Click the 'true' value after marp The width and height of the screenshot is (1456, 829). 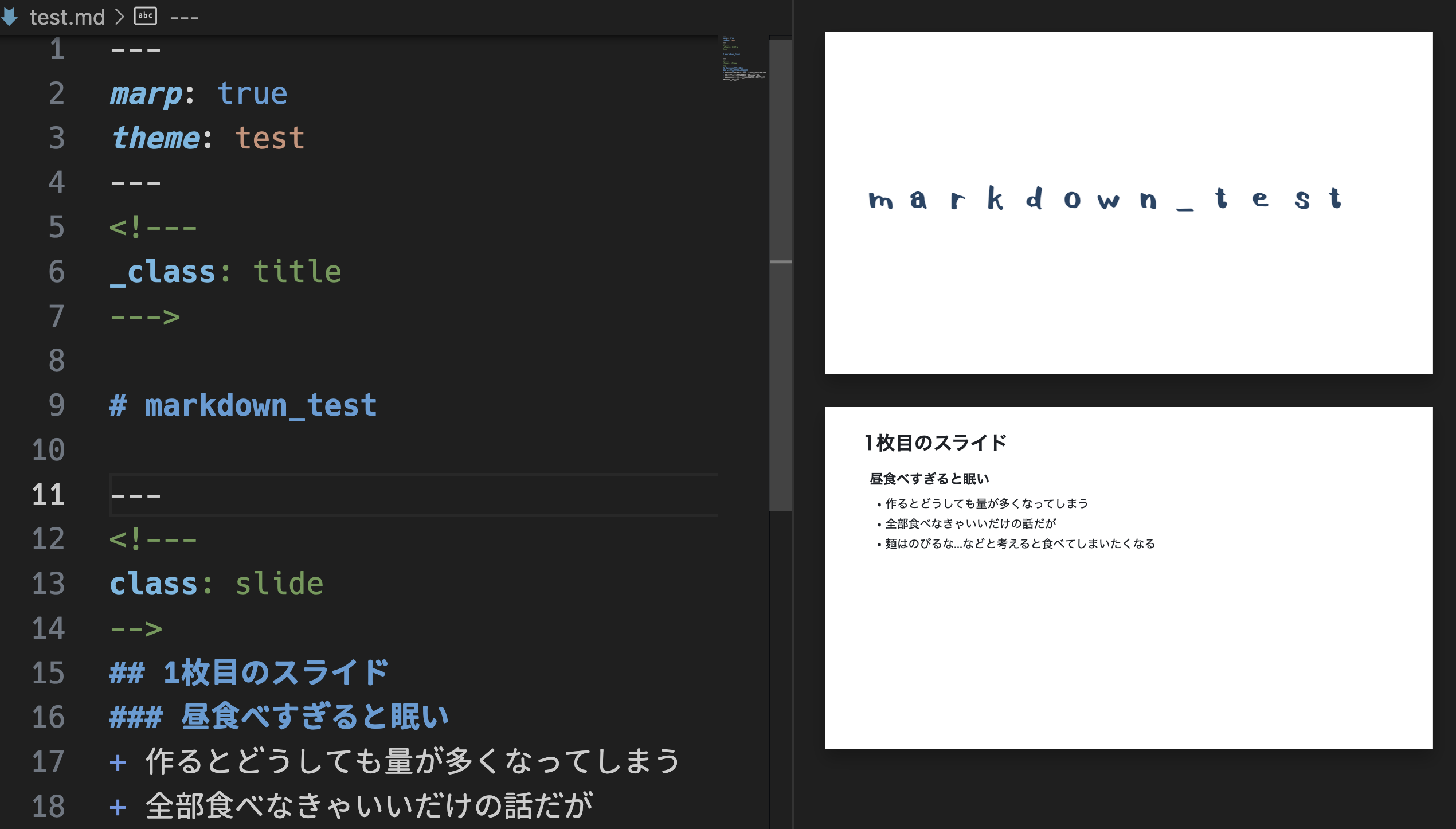(252, 93)
